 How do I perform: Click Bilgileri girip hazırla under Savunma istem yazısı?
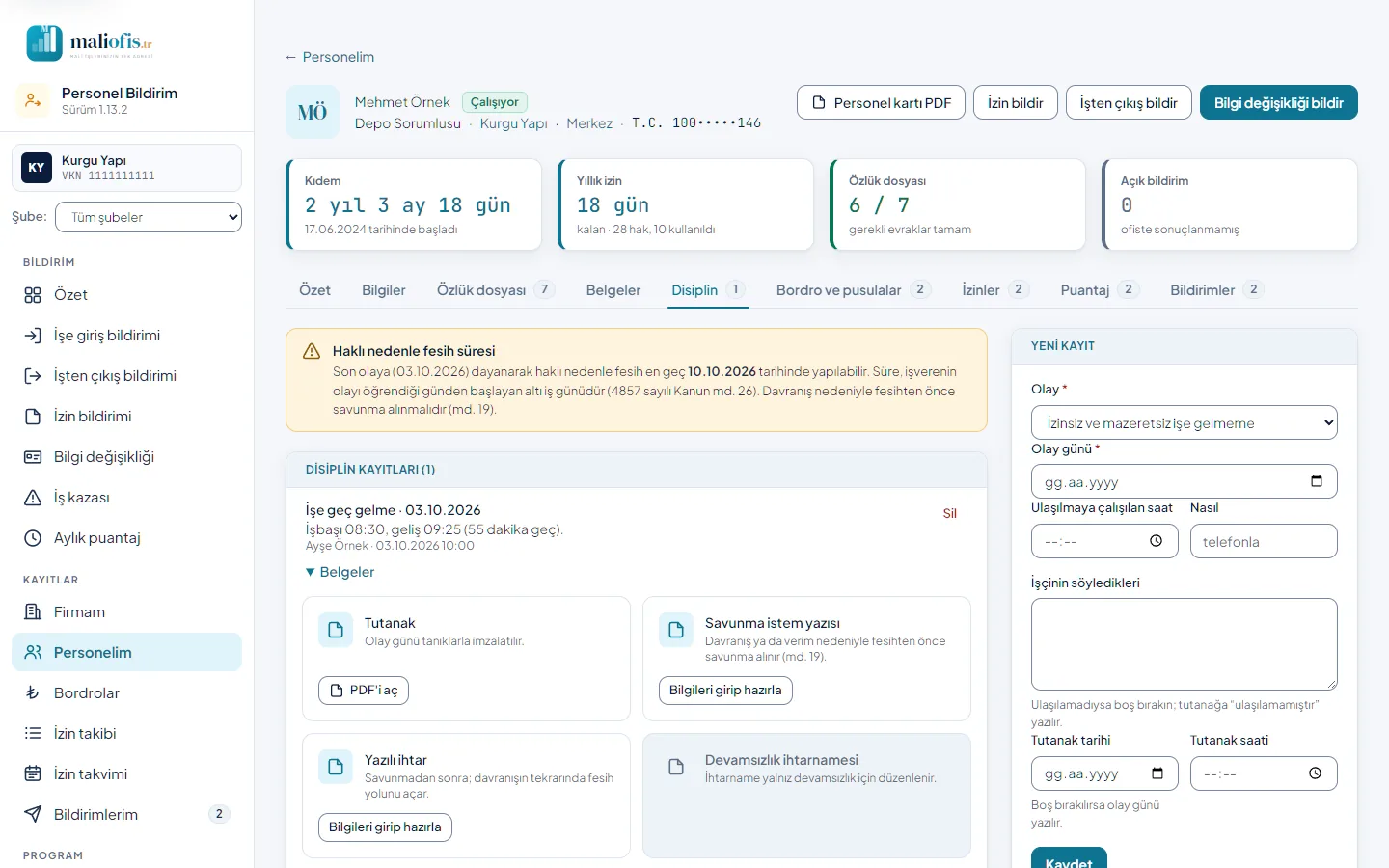[x=725, y=691]
